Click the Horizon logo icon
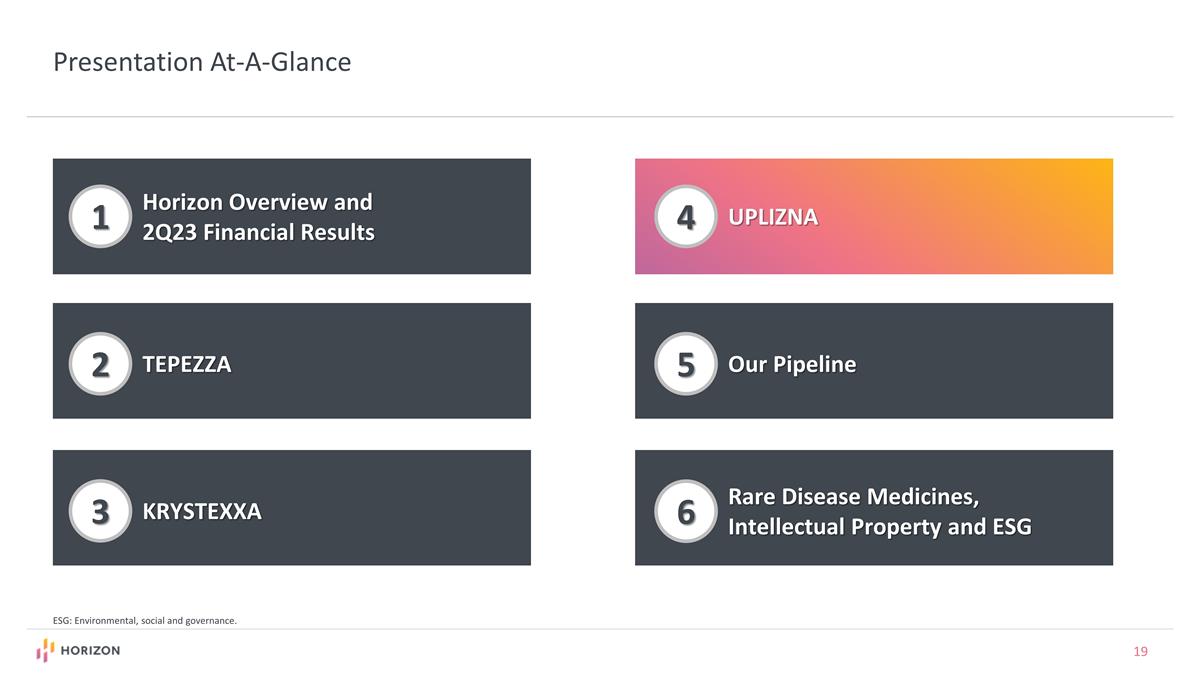This screenshot has width=1200, height=675. click(x=46, y=651)
